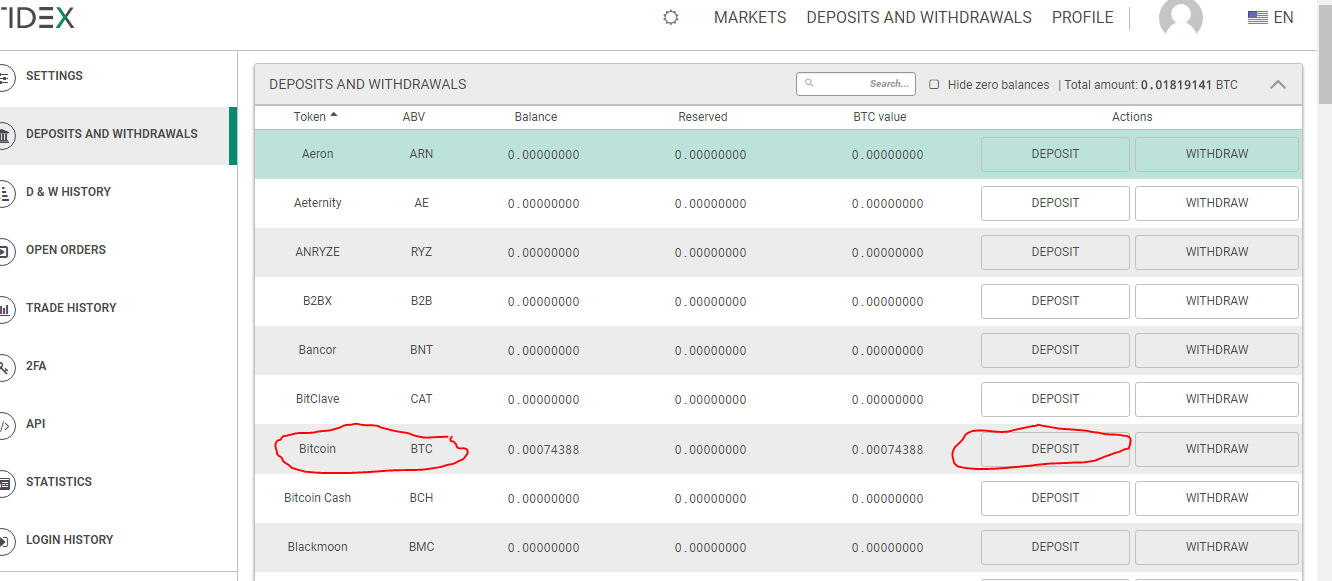Click the token Search input field
1332x581 pixels.
856,84
